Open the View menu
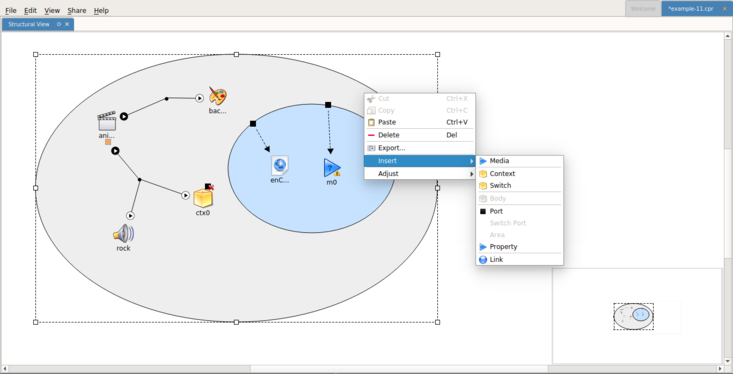 52,10
